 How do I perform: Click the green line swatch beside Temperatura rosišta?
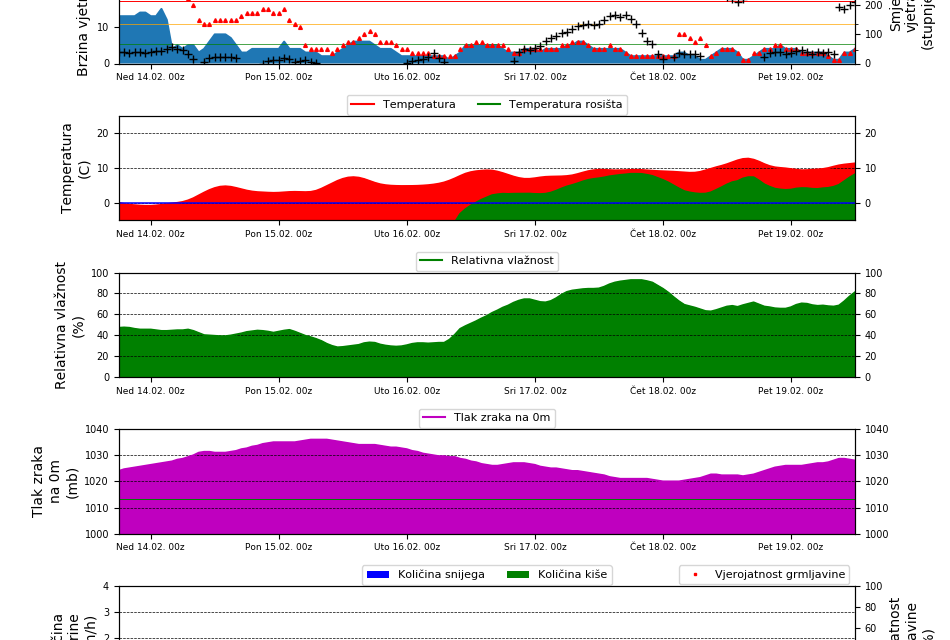[x=489, y=104]
